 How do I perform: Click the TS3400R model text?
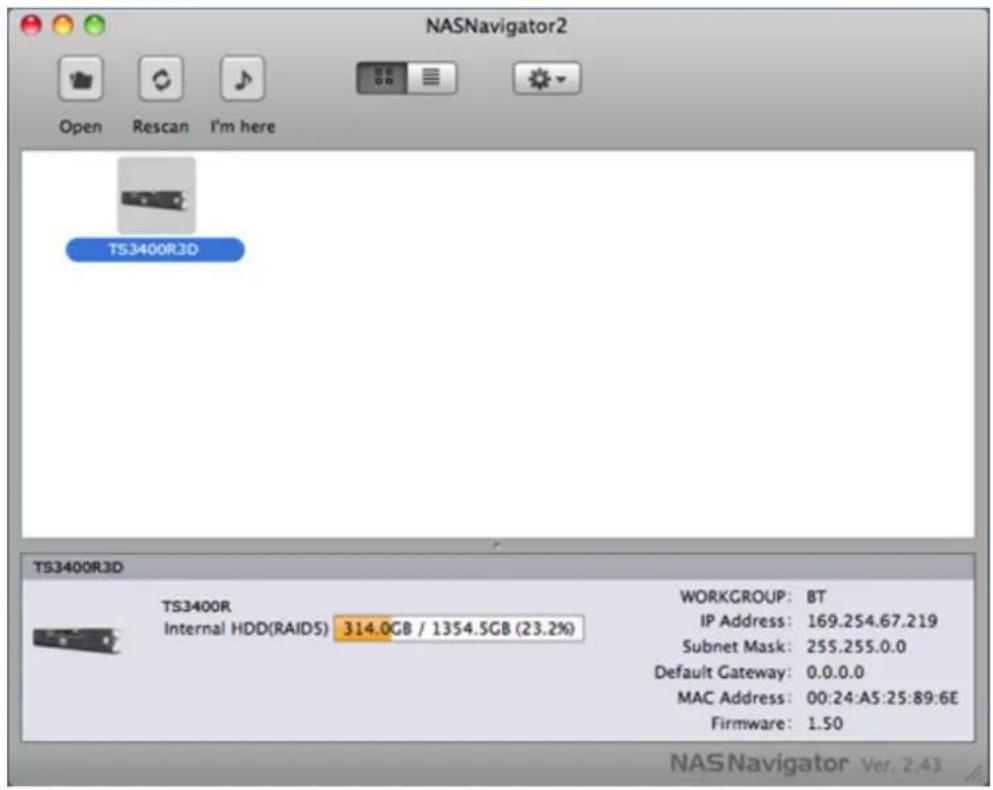196,606
